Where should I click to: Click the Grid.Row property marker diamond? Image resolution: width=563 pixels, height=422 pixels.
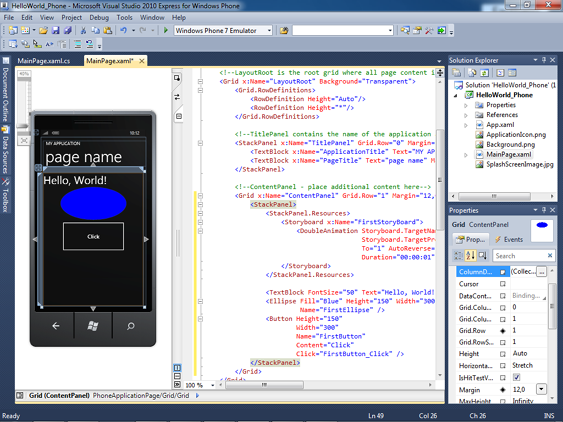(x=503, y=331)
